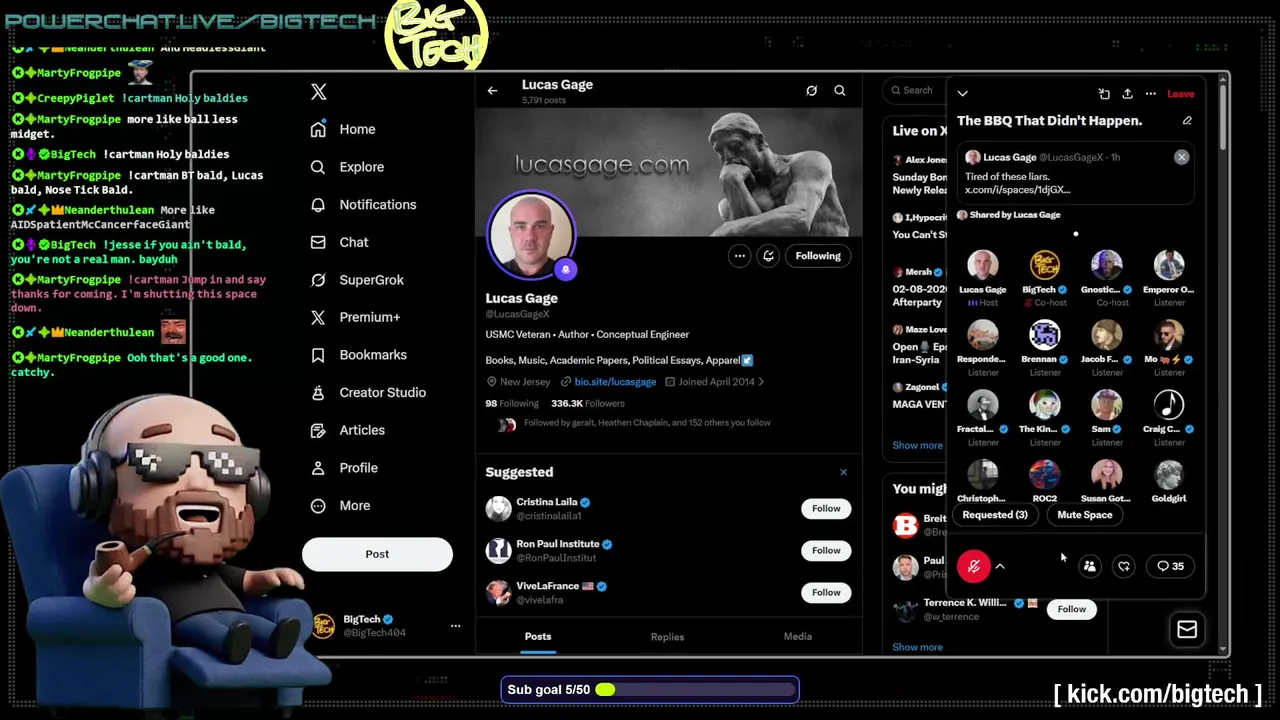1280x720 pixels.
Task: Click the search icon on profile header
Action: pyautogui.click(x=840, y=91)
